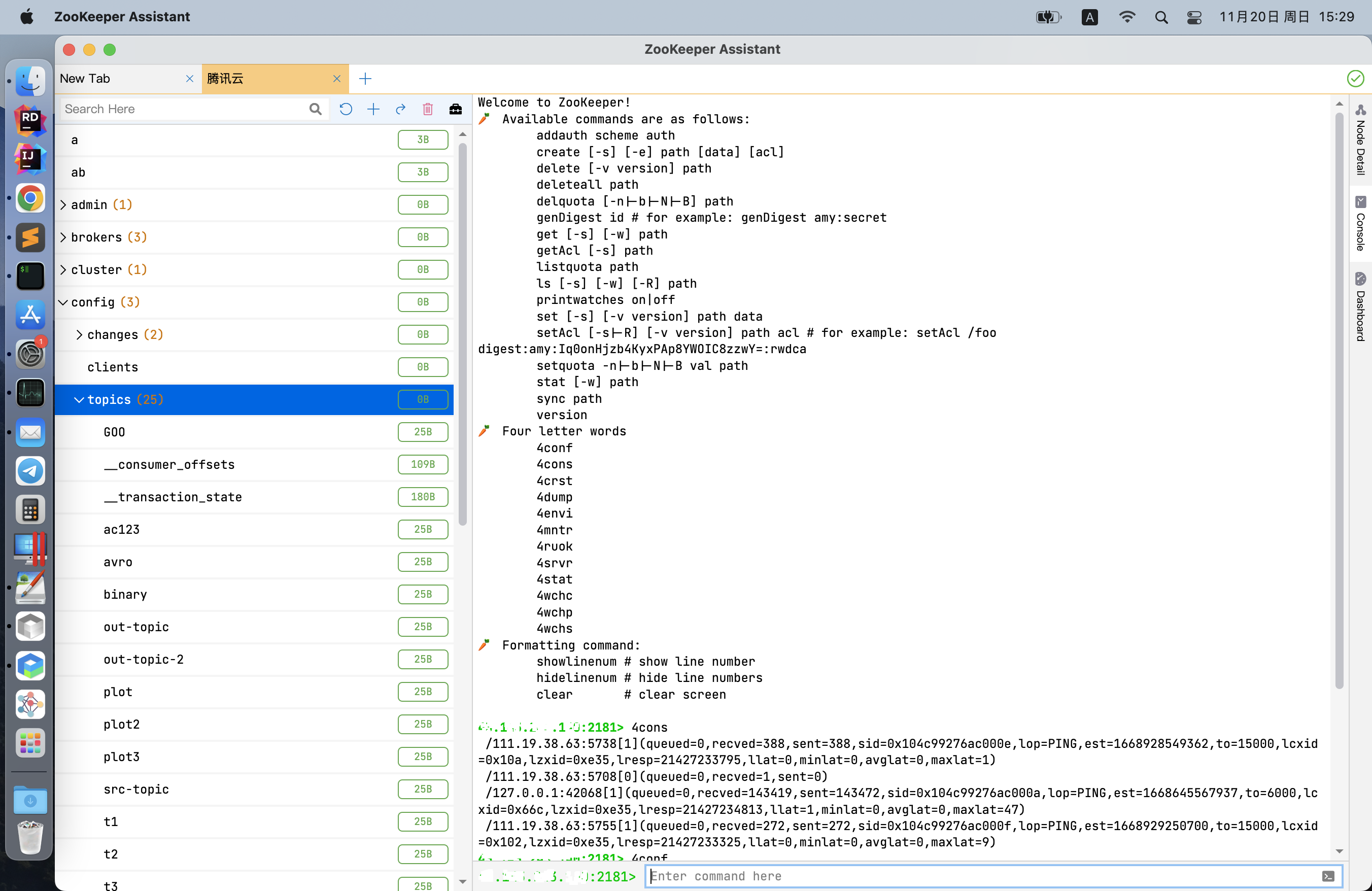Screen dimensions: 1372x891
Task: Close the 腾讯云 tab
Action: 337,78
